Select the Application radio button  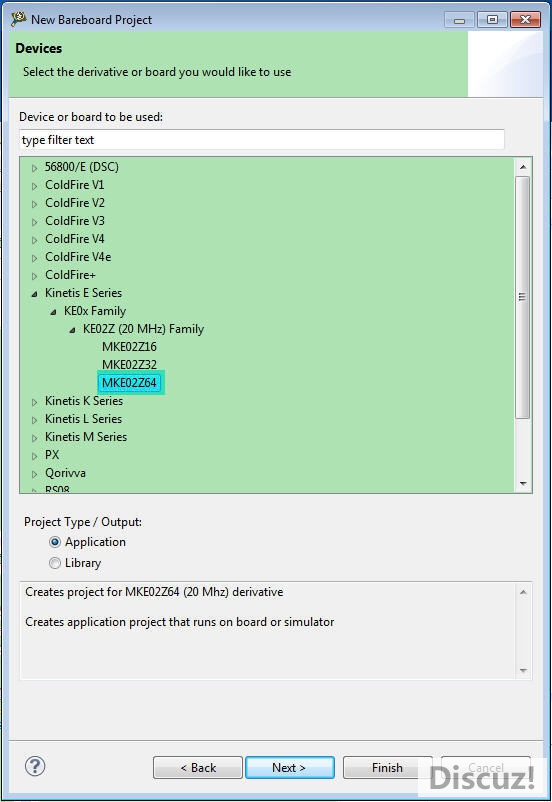55,542
